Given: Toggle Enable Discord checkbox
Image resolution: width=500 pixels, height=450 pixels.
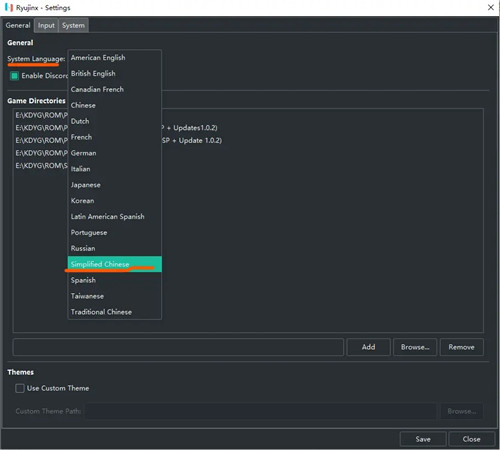Looking at the screenshot, I should [x=14, y=76].
